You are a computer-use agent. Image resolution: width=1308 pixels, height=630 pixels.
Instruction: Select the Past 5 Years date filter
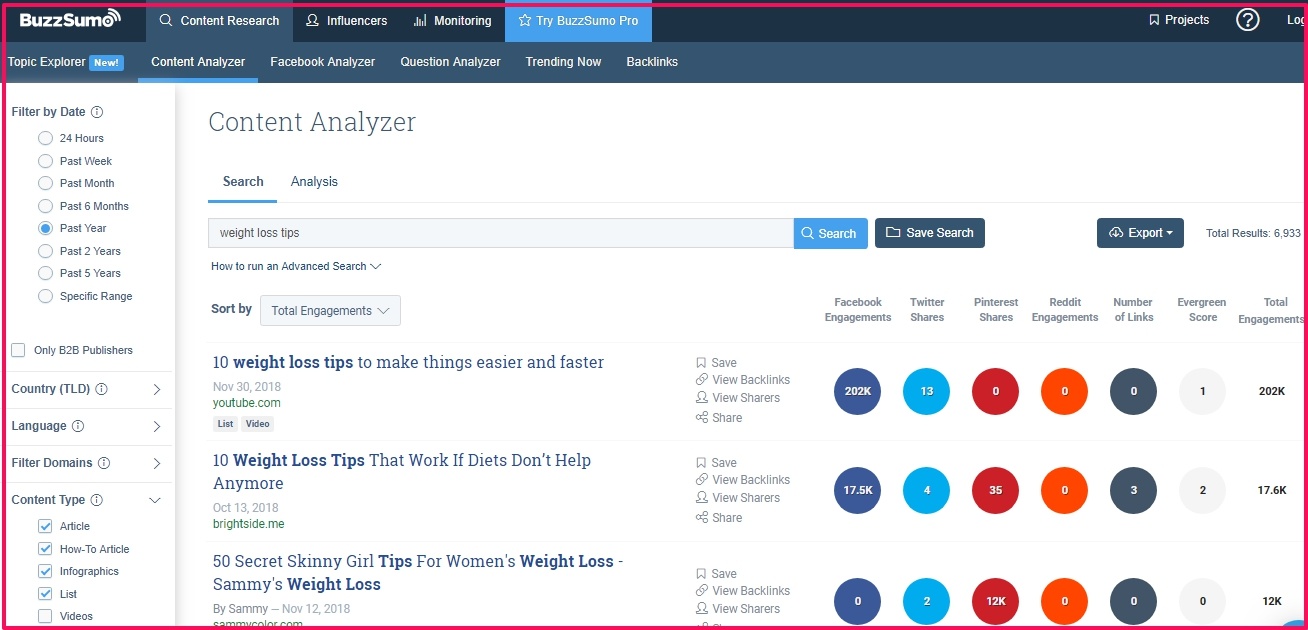pyautogui.click(x=45, y=273)
